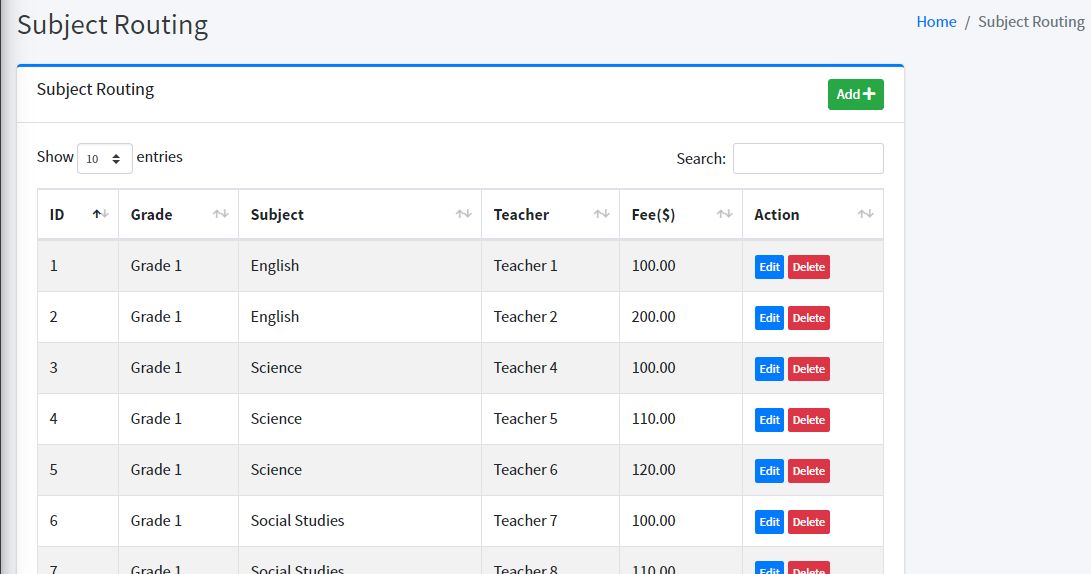Click the 110.00 fee in Teacher 5 row
The width and height of the screenshot is (1091, 574).
(653, 419)
